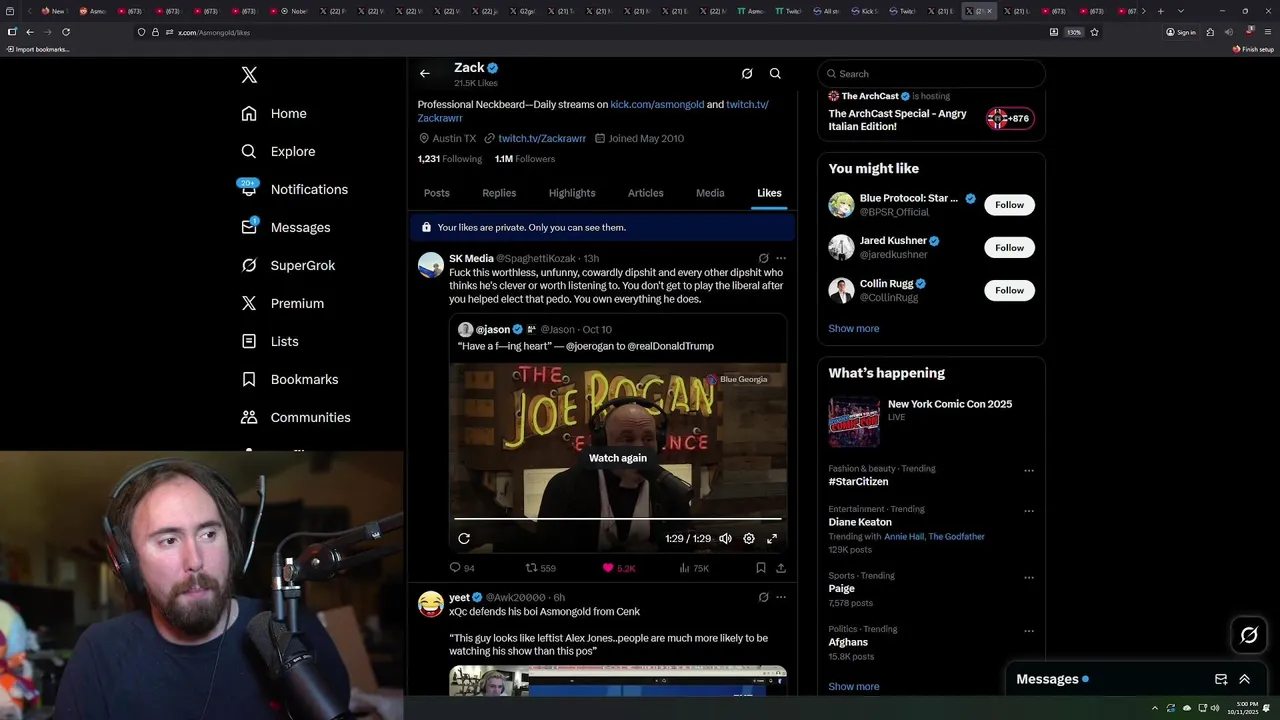The height and width of the screenshot is (720, 1280).
Task: Go to Home in the sidebar
Action: click(x=273, y=114)
